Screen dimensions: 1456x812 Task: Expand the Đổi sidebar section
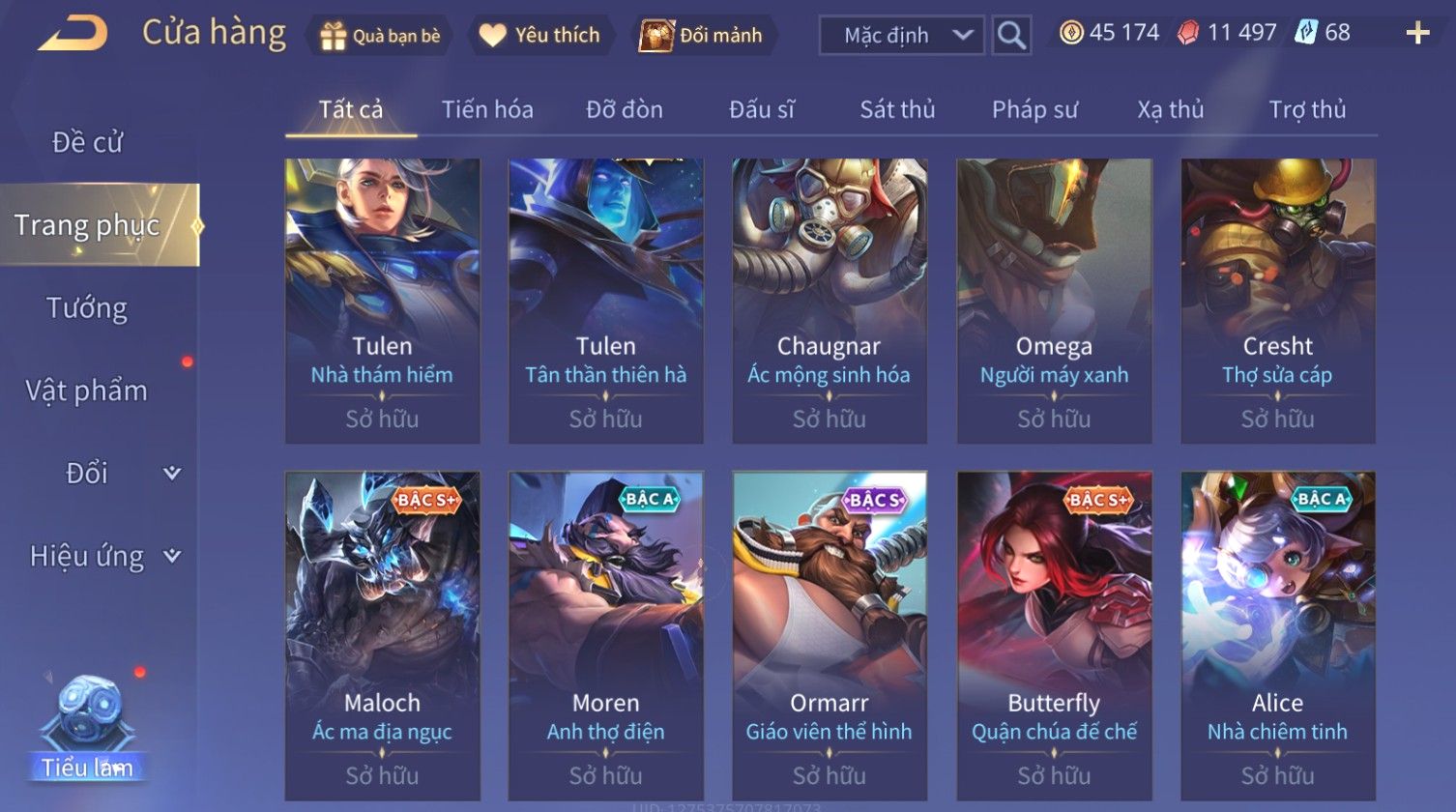172,473
